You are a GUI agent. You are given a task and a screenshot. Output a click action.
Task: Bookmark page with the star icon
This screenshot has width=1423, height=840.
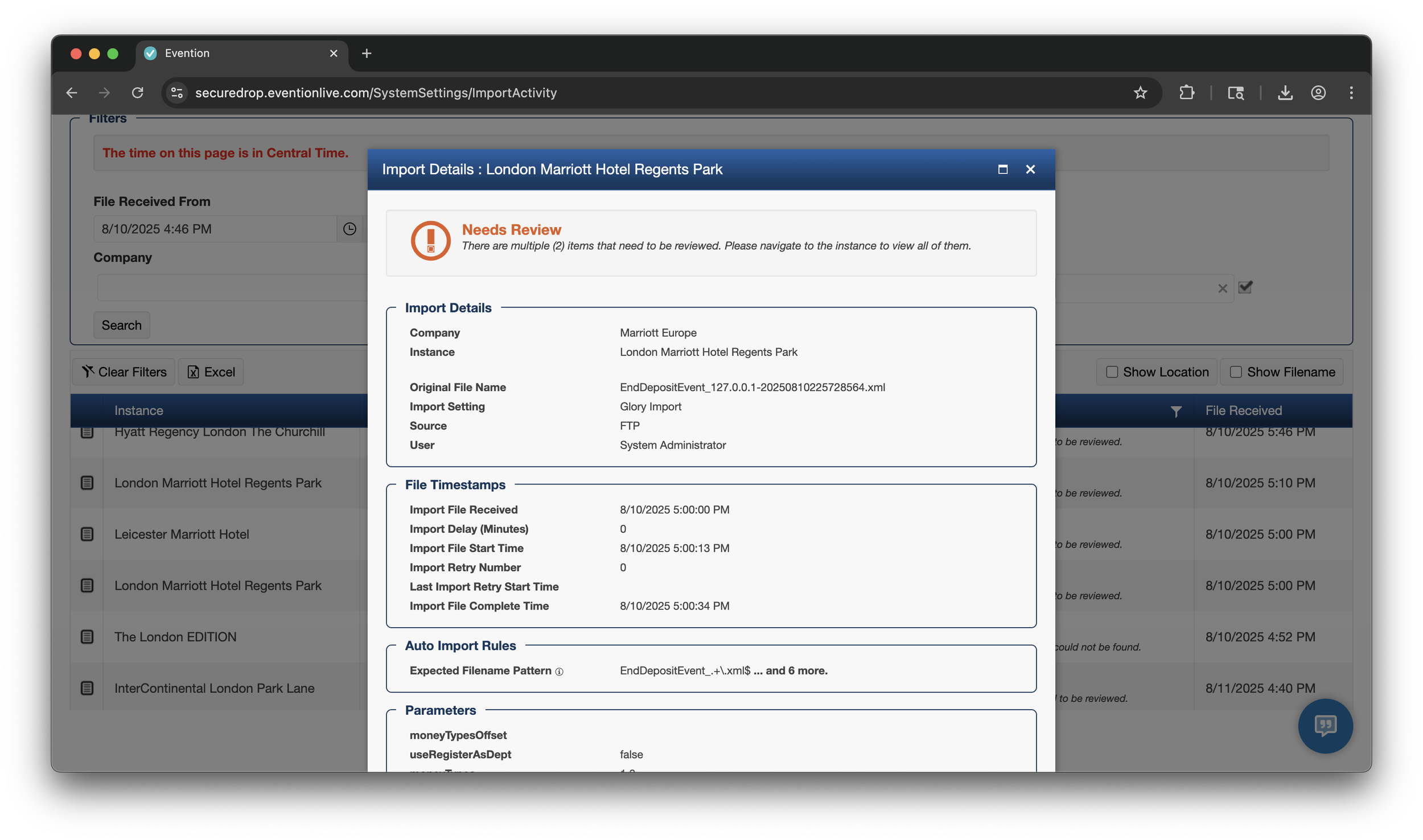coord(1140,93)
